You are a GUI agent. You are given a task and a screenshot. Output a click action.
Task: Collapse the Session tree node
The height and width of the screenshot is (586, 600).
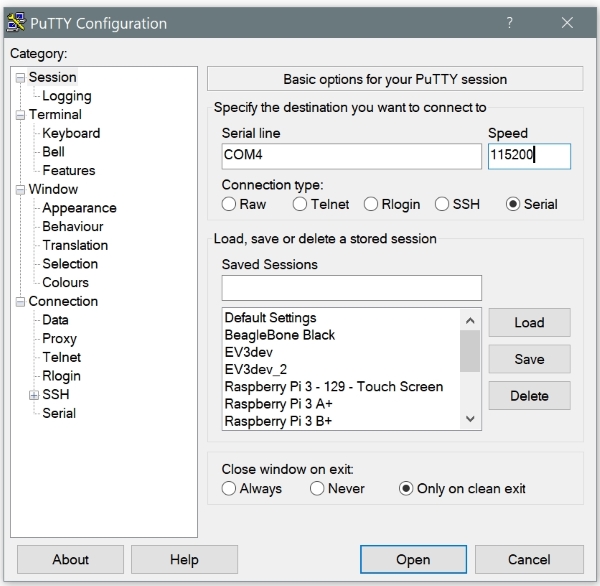pos(20,78)
